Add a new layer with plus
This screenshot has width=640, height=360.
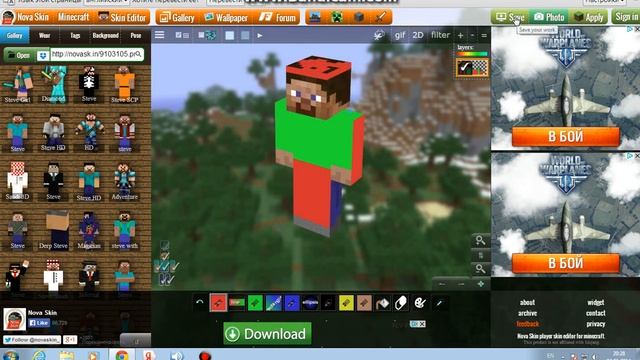(460, 36)
